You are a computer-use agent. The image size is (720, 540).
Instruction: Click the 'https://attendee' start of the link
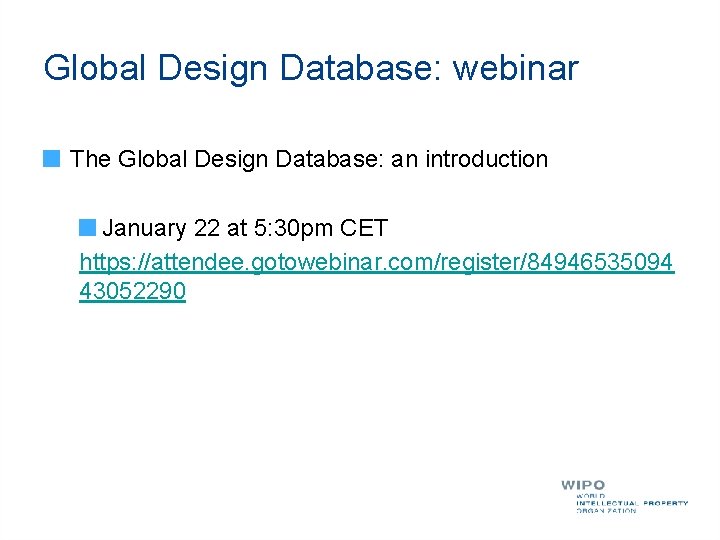[164, 263]
